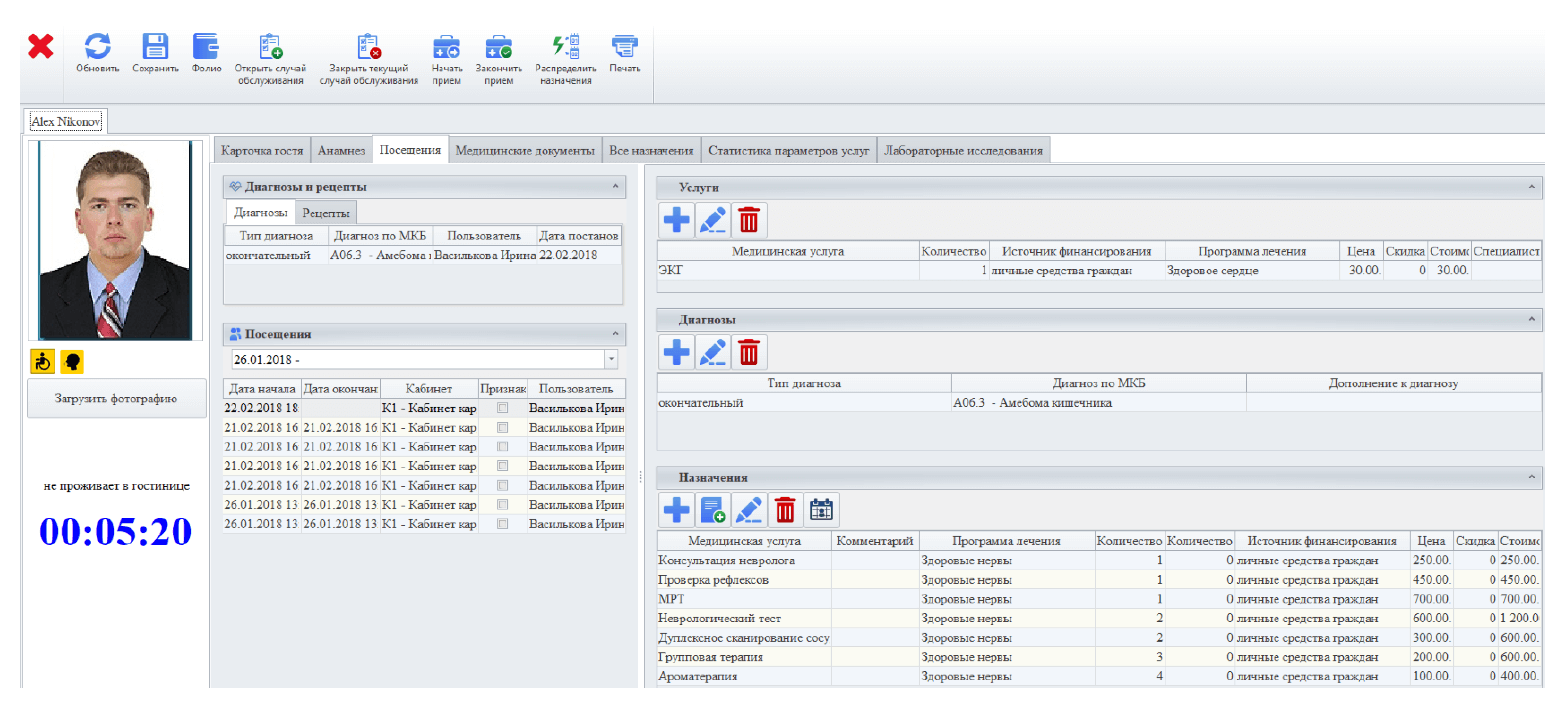Open Все назначения tab

pos(651,150)
